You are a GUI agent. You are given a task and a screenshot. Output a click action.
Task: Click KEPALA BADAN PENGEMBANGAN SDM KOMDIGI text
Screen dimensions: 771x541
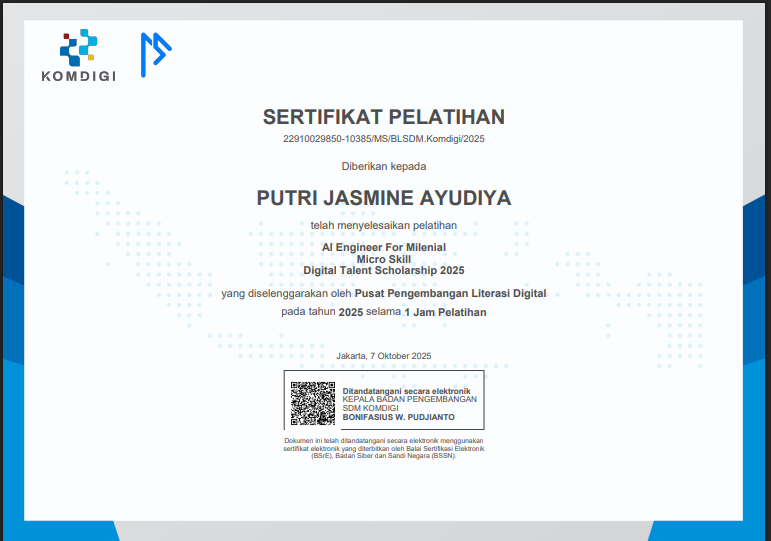[x=410, y=404]
